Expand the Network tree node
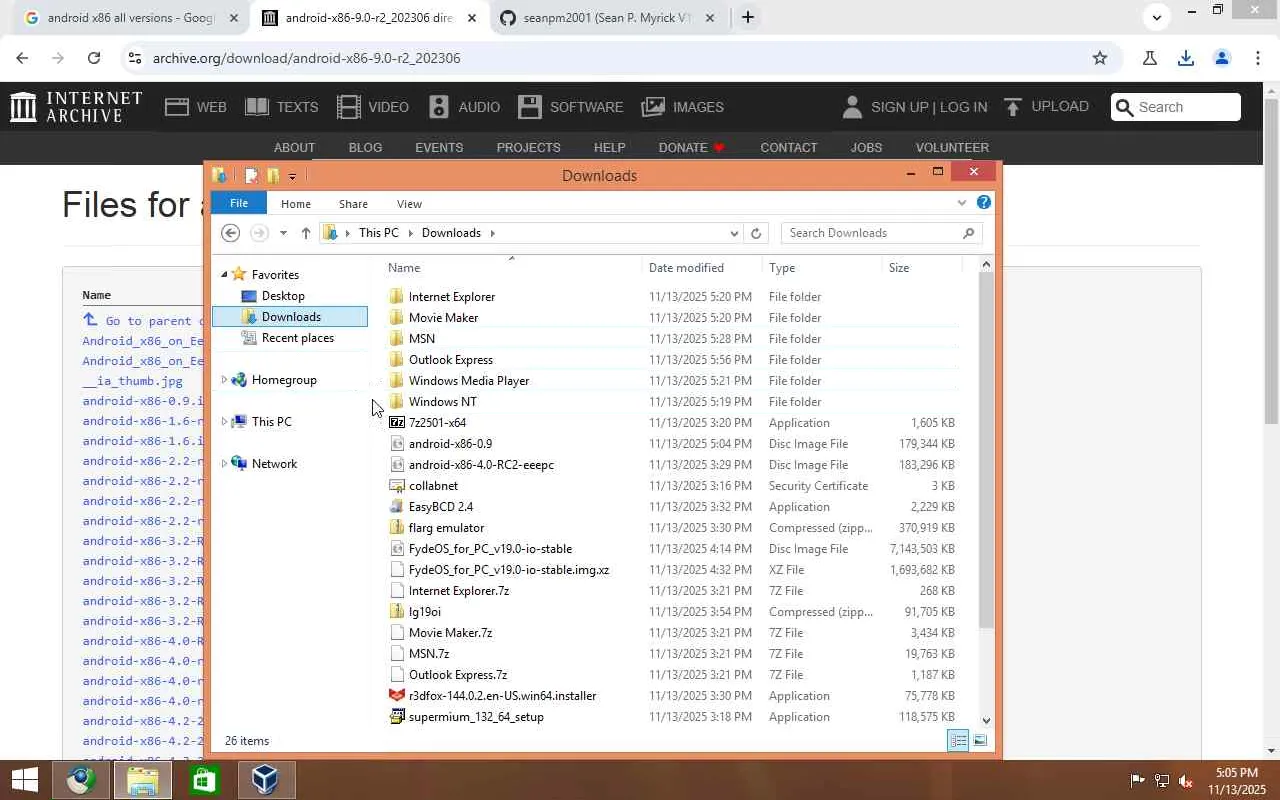This screenshot has width=1280, height=800. [x=224, y=464]
